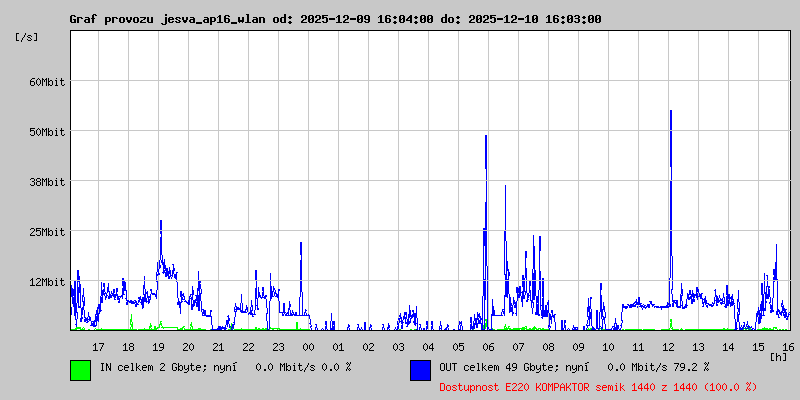Click the blue OUT legend swatch
Screen dimensions: 800x400
[x=420, y=369]
